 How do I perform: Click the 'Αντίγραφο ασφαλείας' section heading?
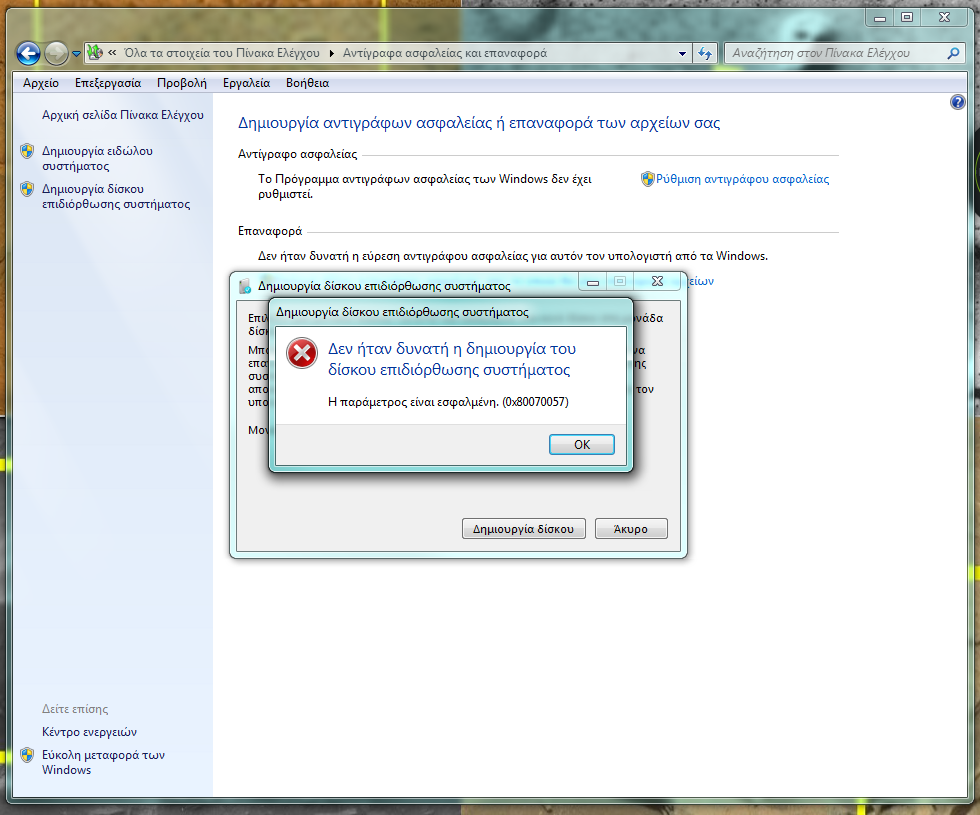tap(298, 154)
